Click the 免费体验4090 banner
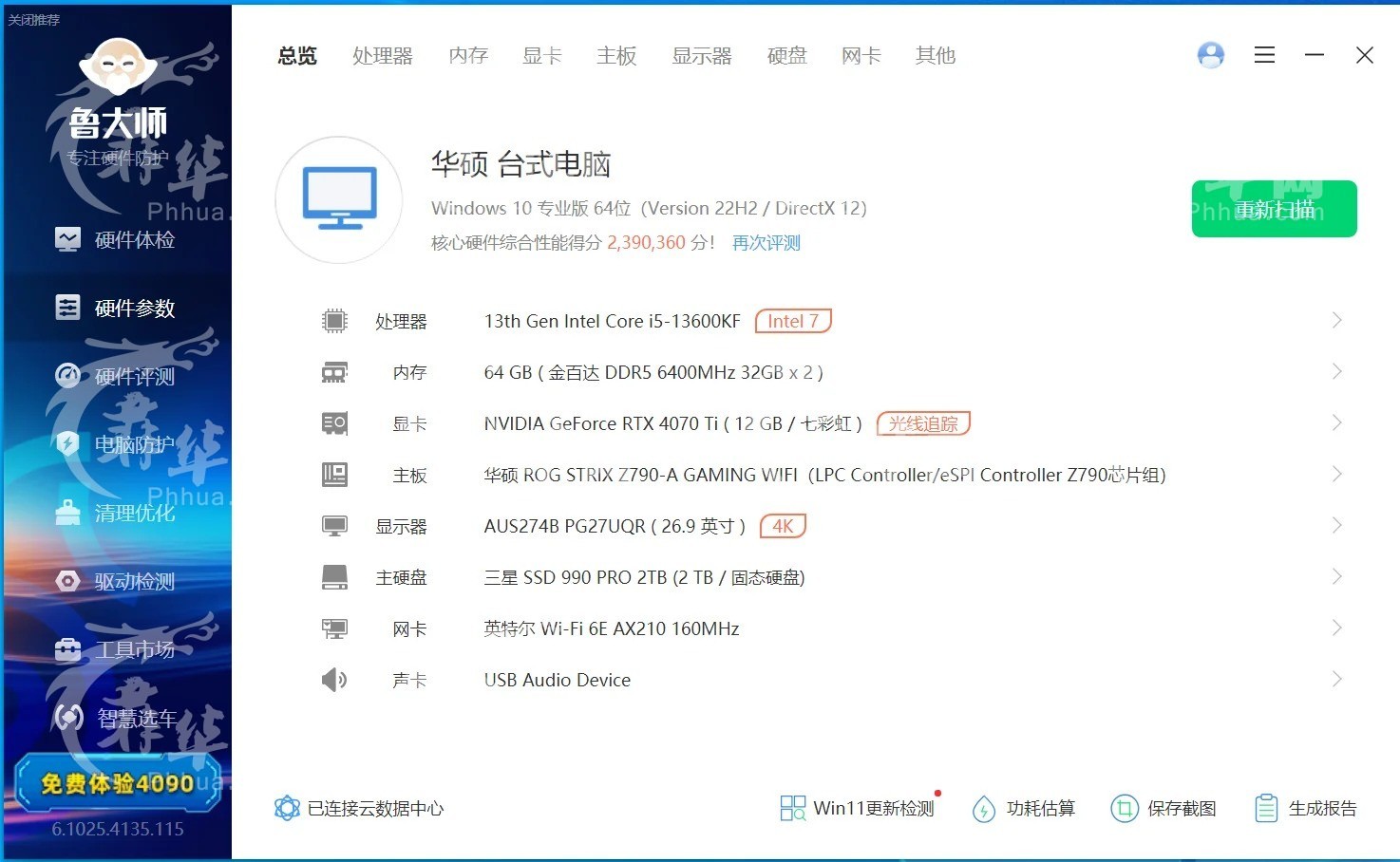The image size is (1400, 862). click(118, 783)
